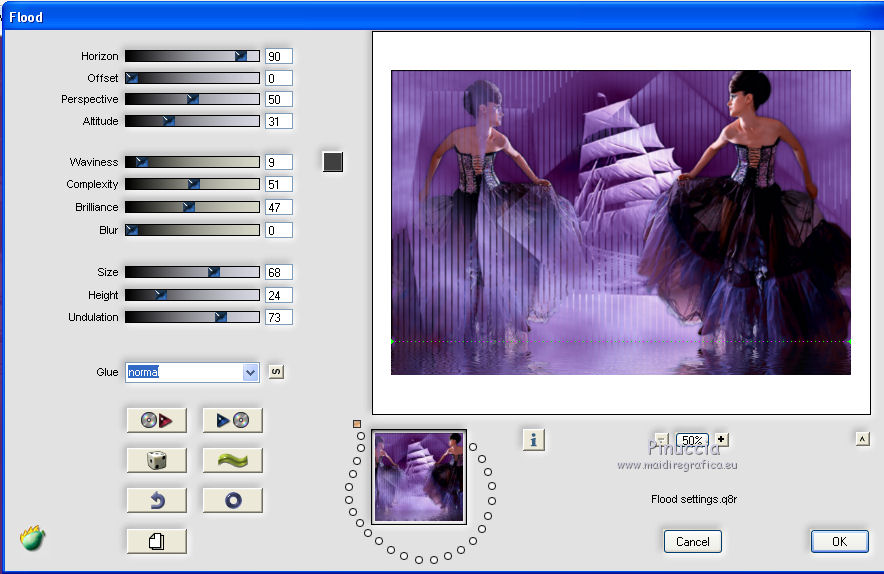Click the green wave button
Screen dimensions: 884x574
pyautogui.click(x=233, y=460)
